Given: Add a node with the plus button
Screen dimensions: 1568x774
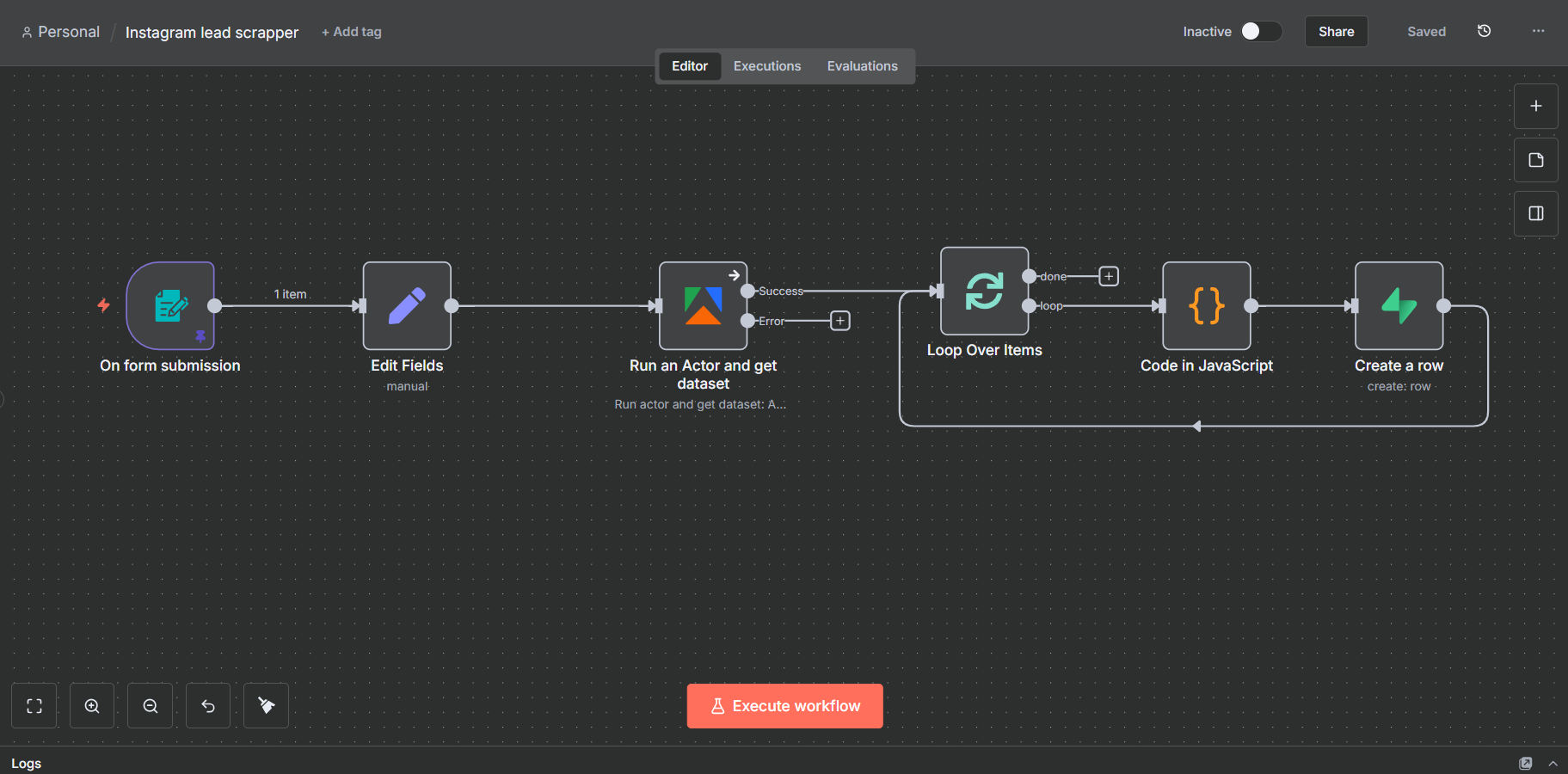Looking at the screenshot, I should [x=1535, y=106].
